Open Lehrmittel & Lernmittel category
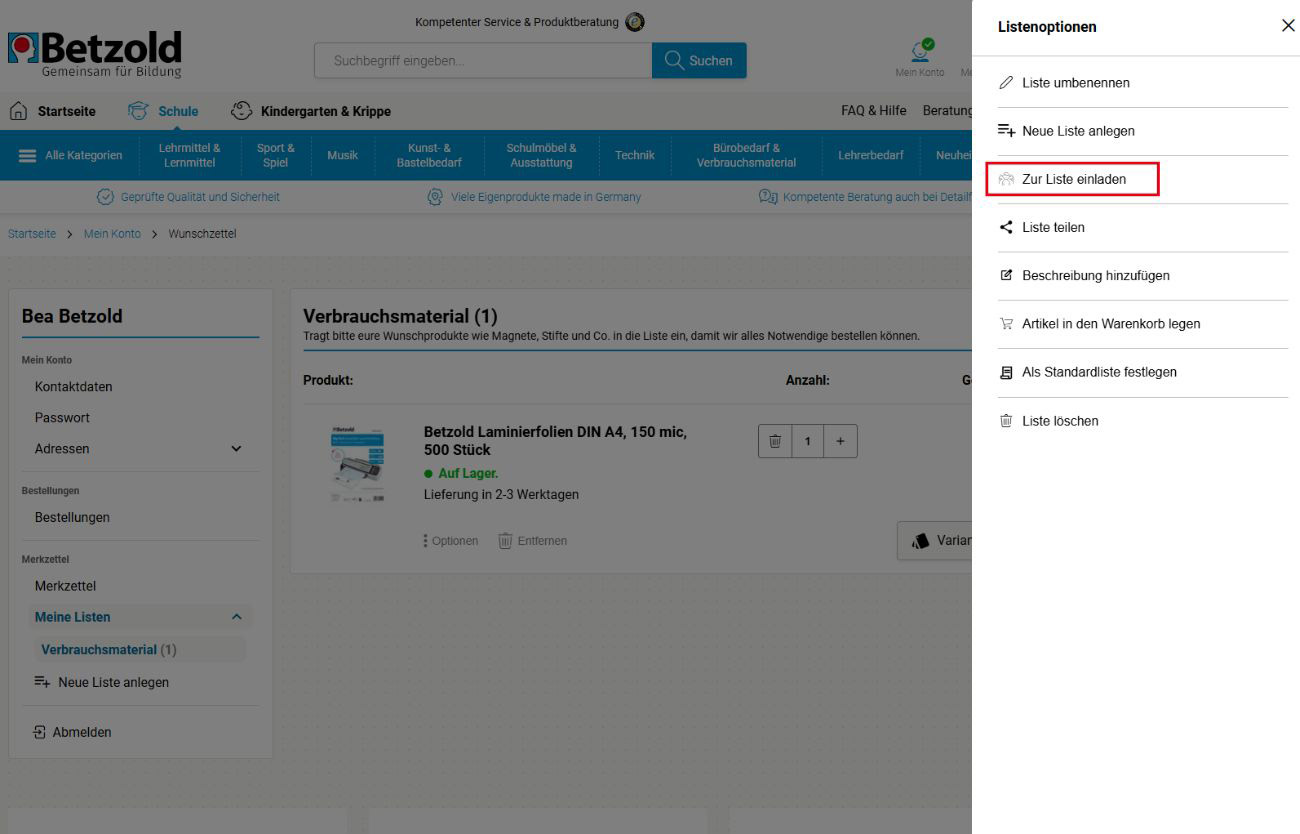This screenshot has height=834, width=1300. (189, 155)
